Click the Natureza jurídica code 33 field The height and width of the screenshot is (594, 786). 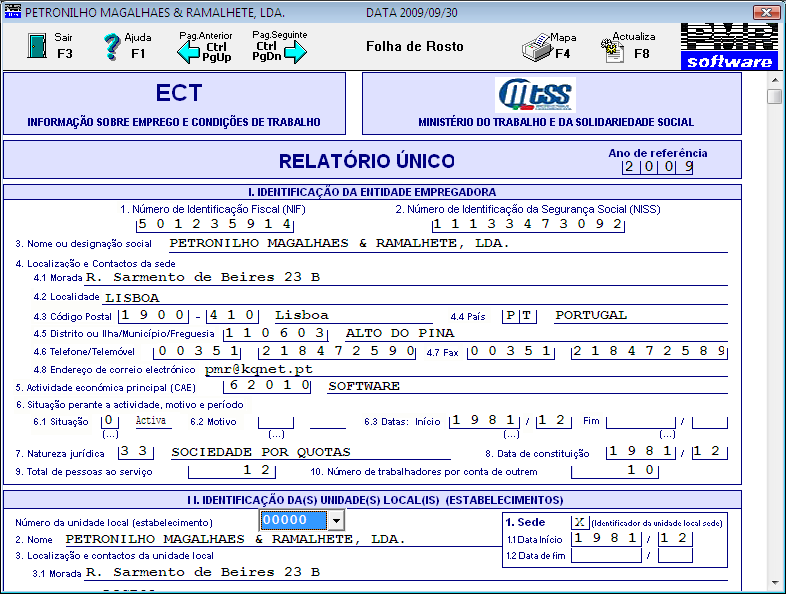tap(136, 452)
